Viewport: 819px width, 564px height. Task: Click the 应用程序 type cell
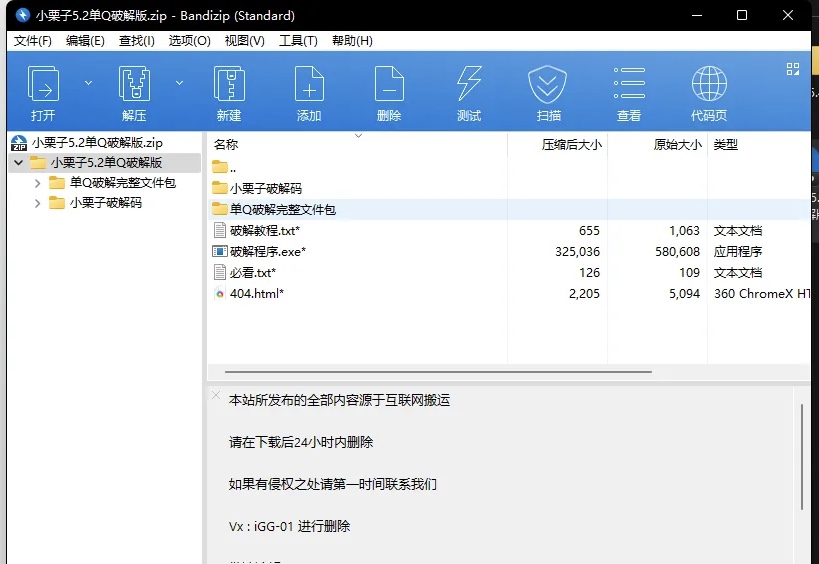coord(738,252)
